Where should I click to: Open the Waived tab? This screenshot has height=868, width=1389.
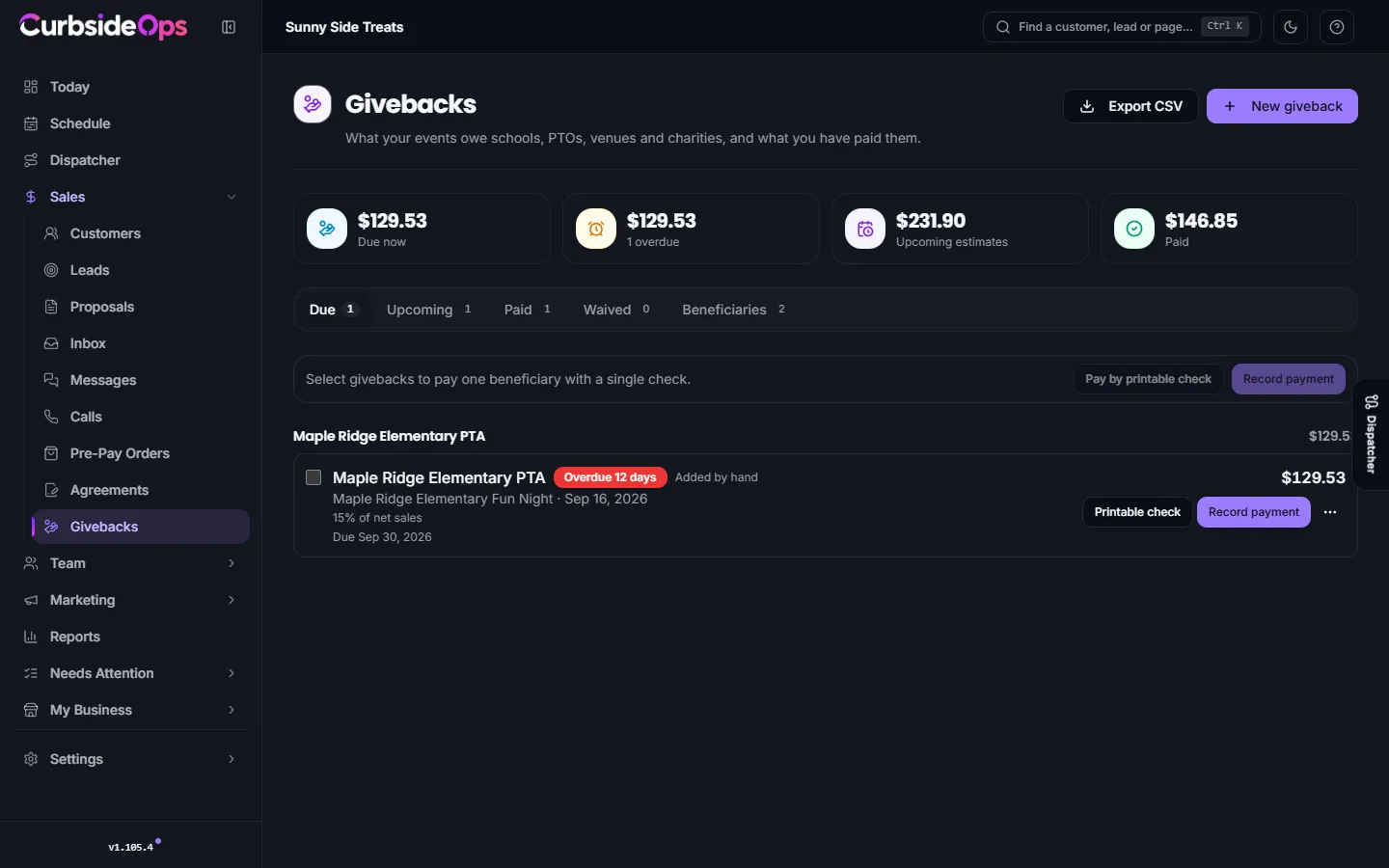click(x=616, y=310)
